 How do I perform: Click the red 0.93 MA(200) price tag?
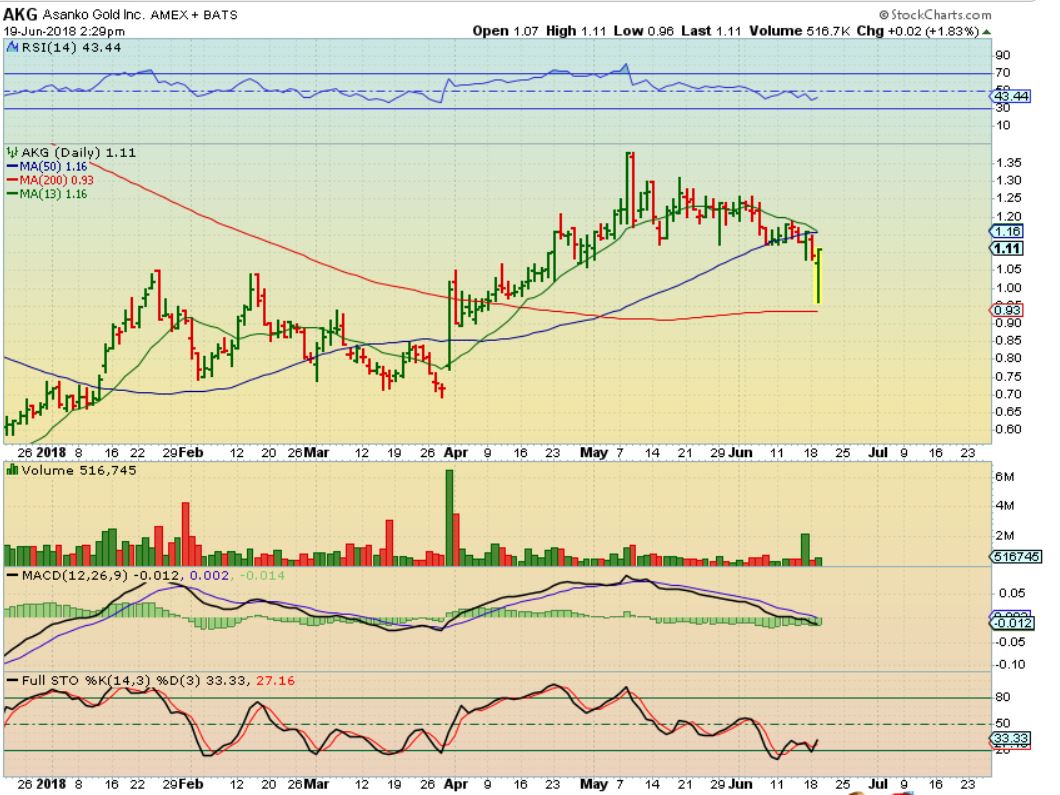tap(1007, 310)
